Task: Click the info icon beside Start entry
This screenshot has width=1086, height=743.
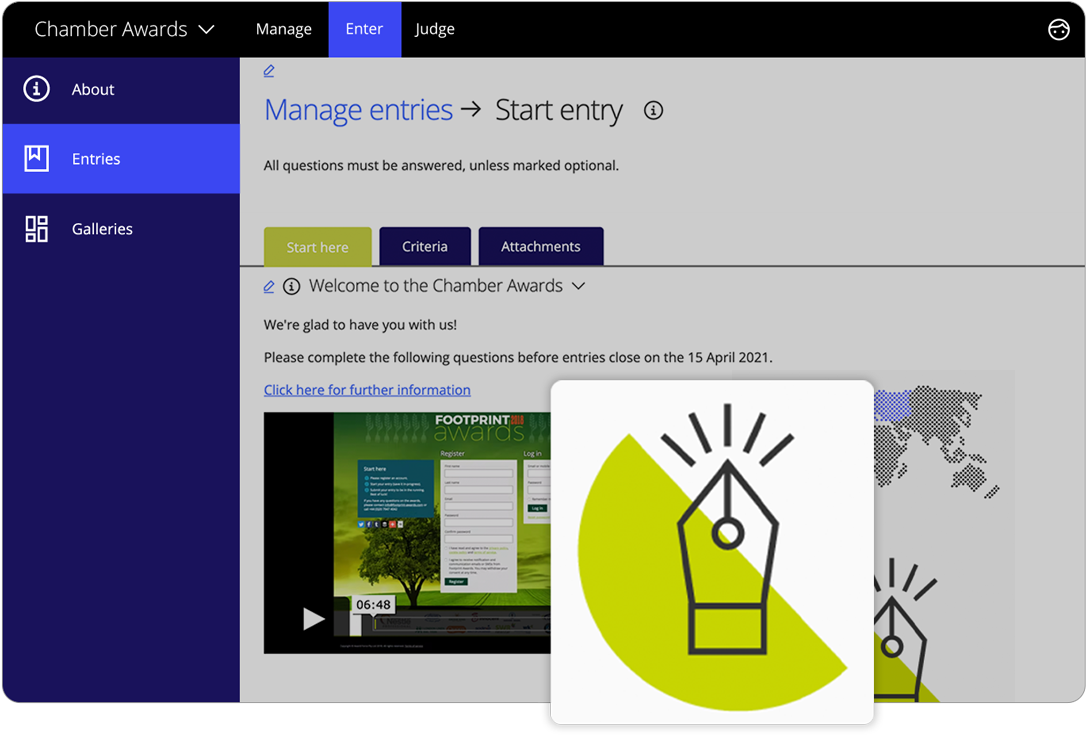Action: [x=653, y=110]
